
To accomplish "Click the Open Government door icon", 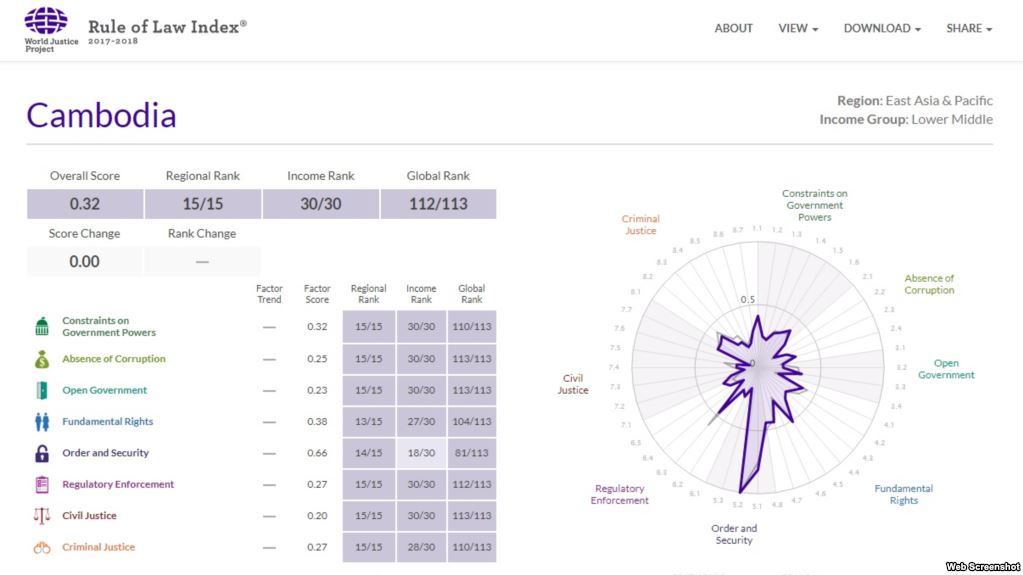I will (x=42, y=390).
